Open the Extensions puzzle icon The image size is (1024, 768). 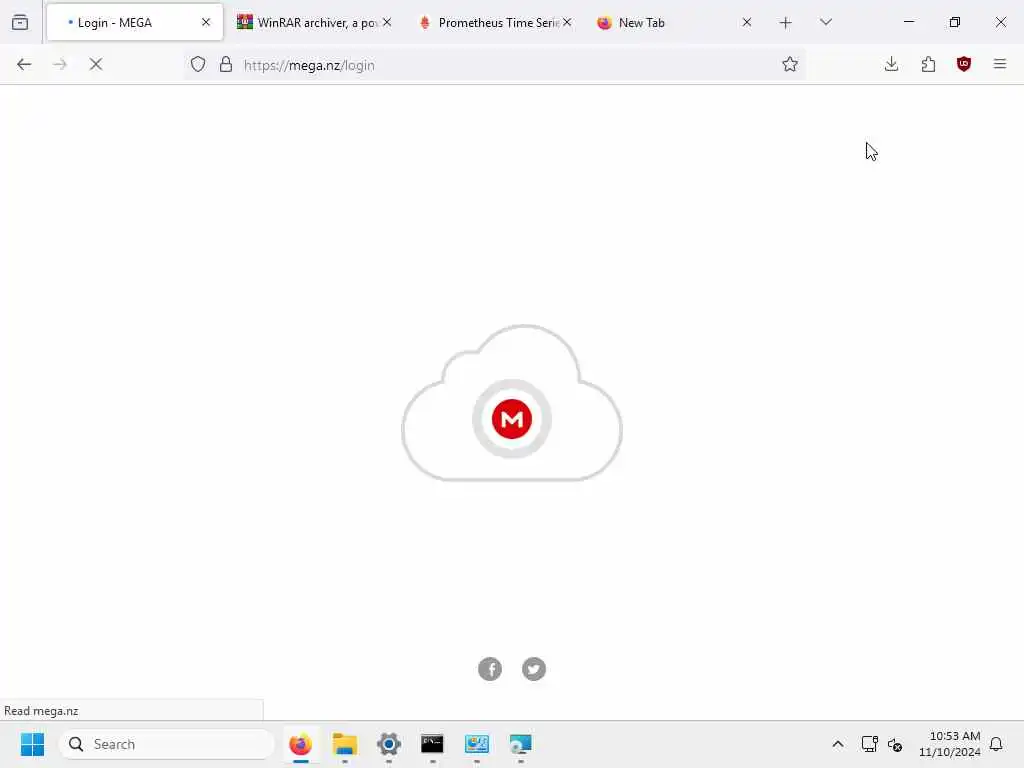pyautogui.click(x=928, y=64)
